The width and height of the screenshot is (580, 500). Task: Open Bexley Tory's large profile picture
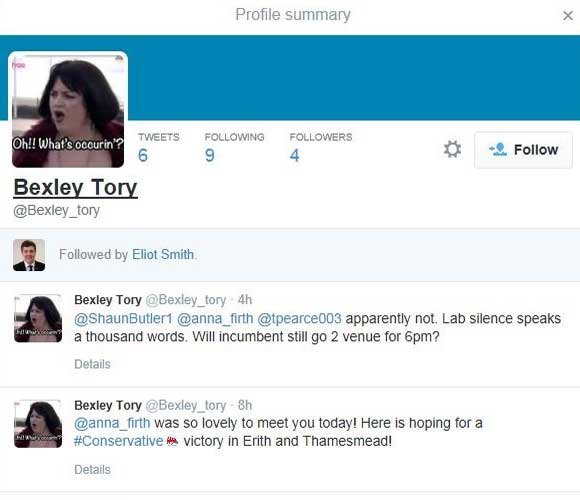coord(68,110)
